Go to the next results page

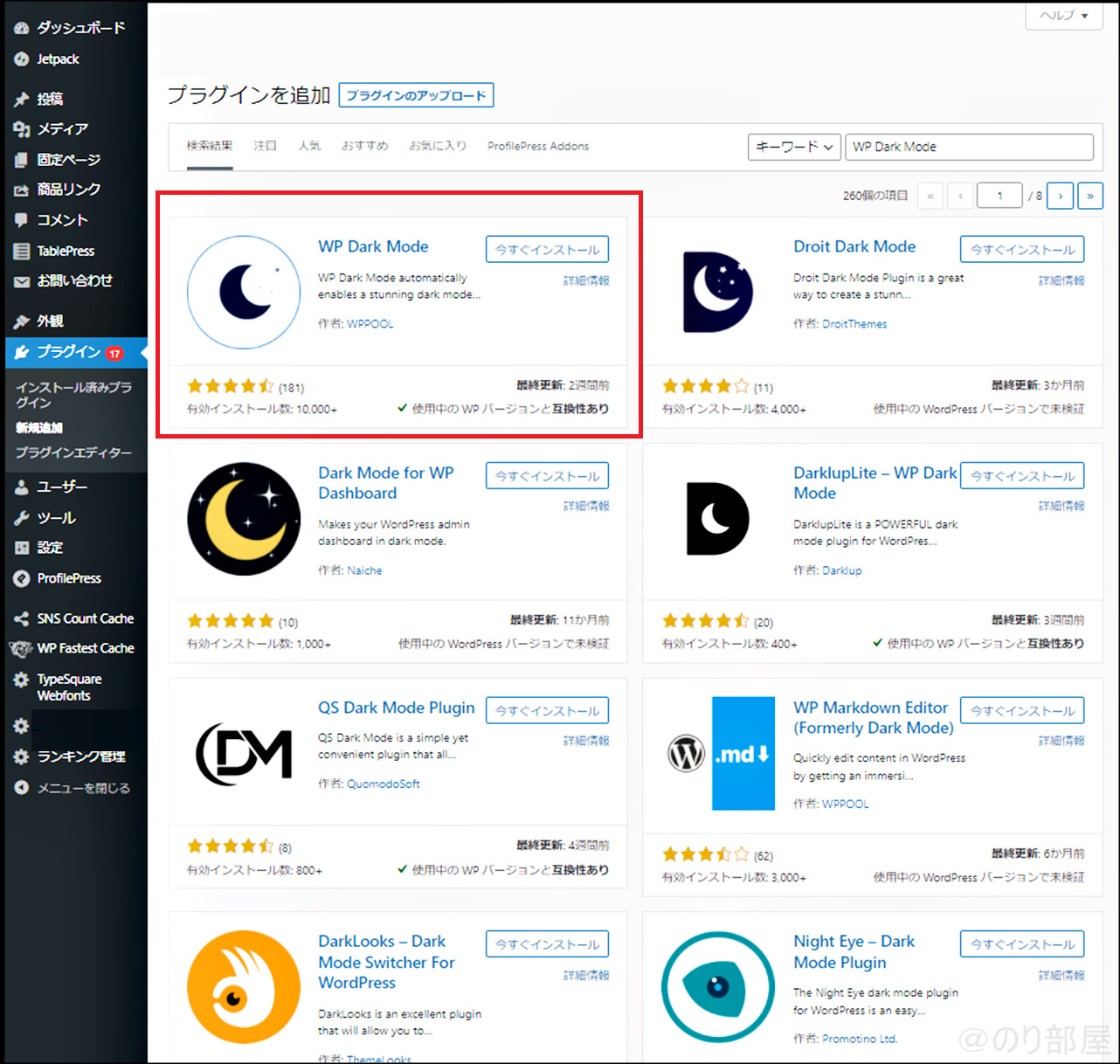1061,196
